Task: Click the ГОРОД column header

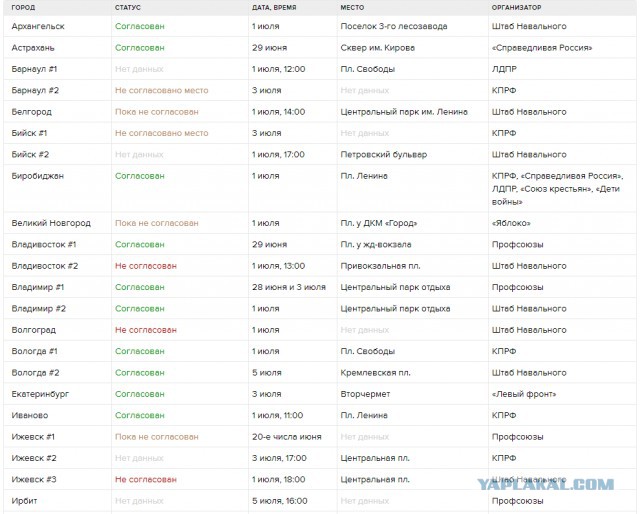Action: pyautogui.click(x=23, y=7)
